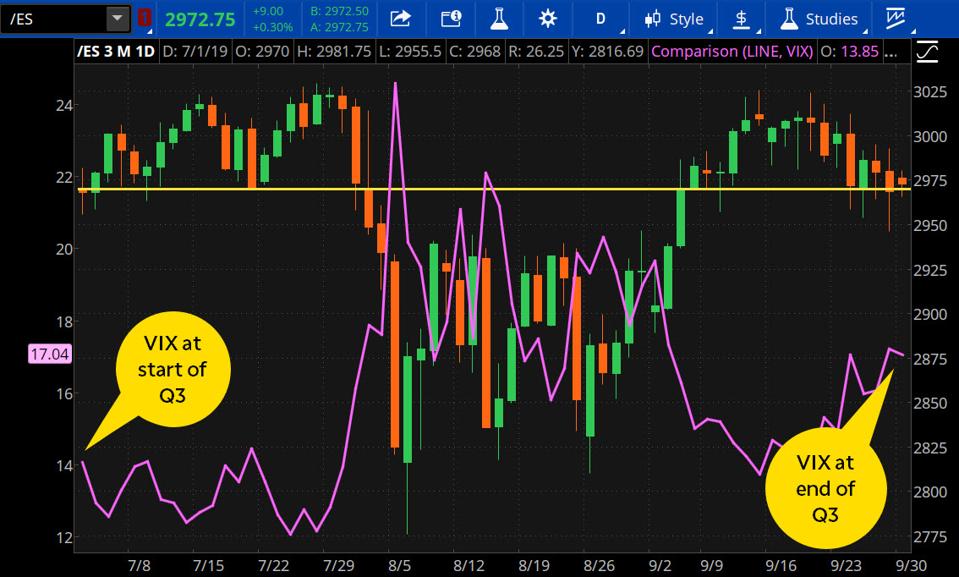
Task: Open the Studies menu
Action: (820, 18)
